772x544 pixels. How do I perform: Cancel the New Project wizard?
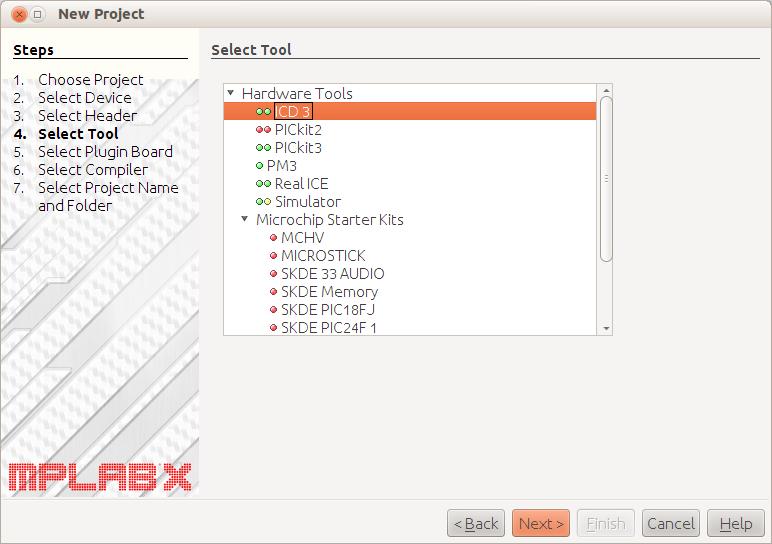671,523
